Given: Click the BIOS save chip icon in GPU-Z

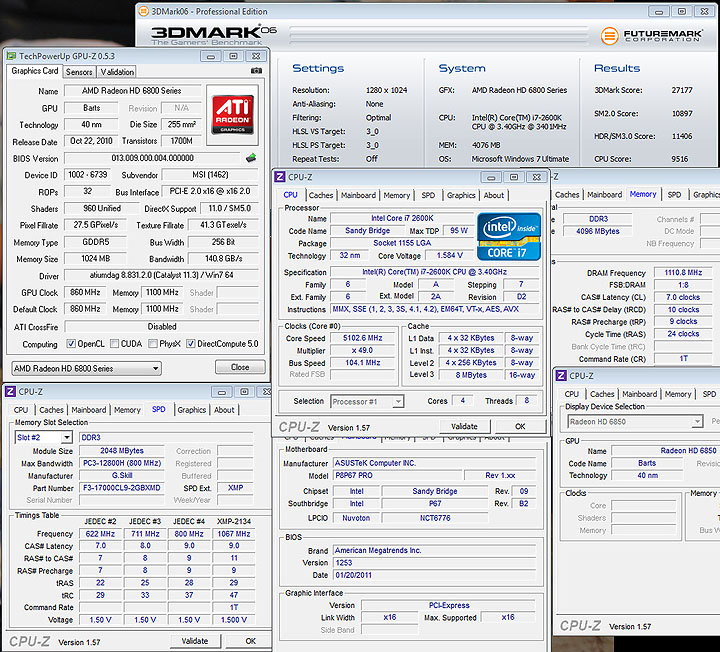Looking at the screenshot, I should click(251, 158).
